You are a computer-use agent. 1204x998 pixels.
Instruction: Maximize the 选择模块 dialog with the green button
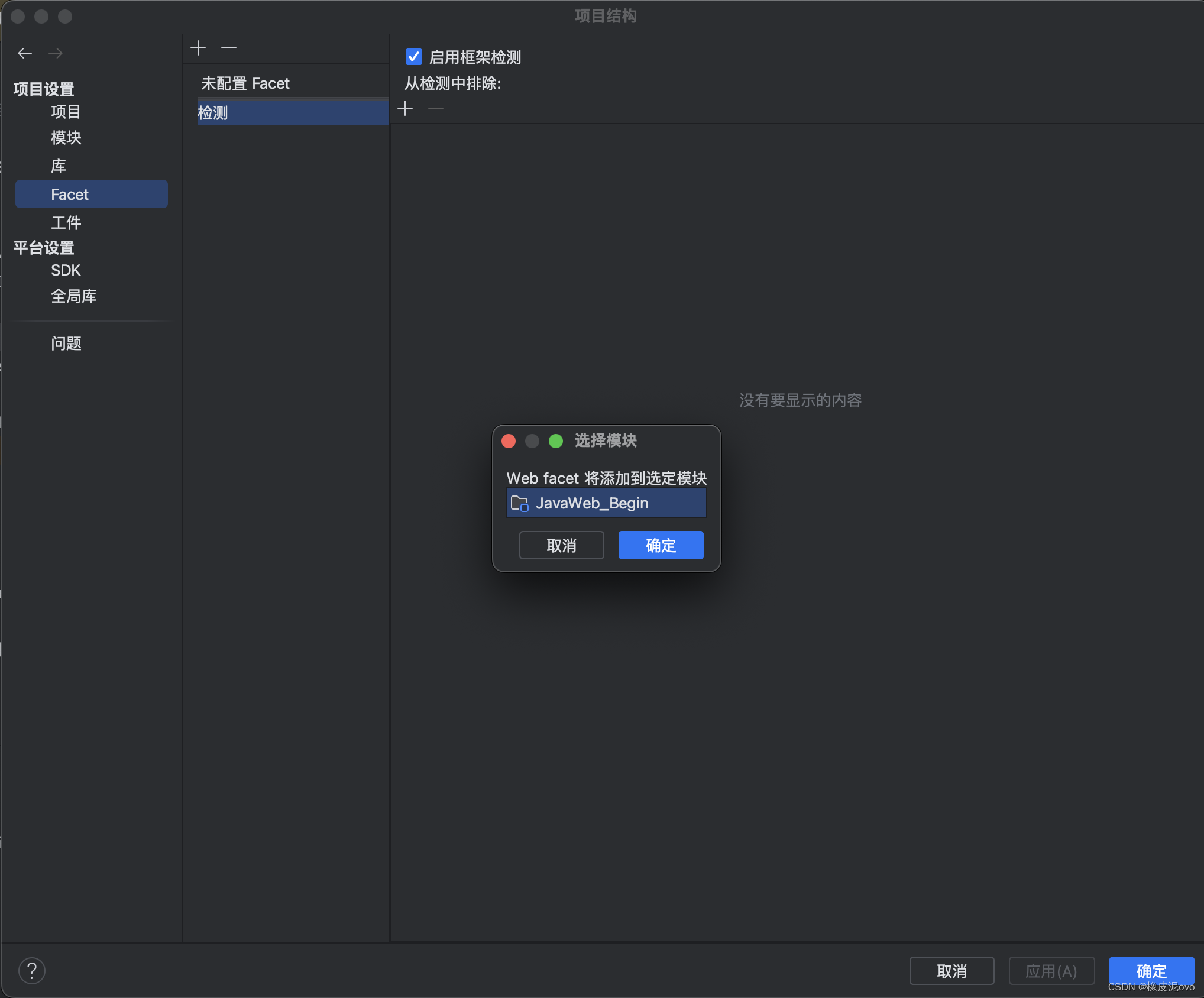point(556,441)
